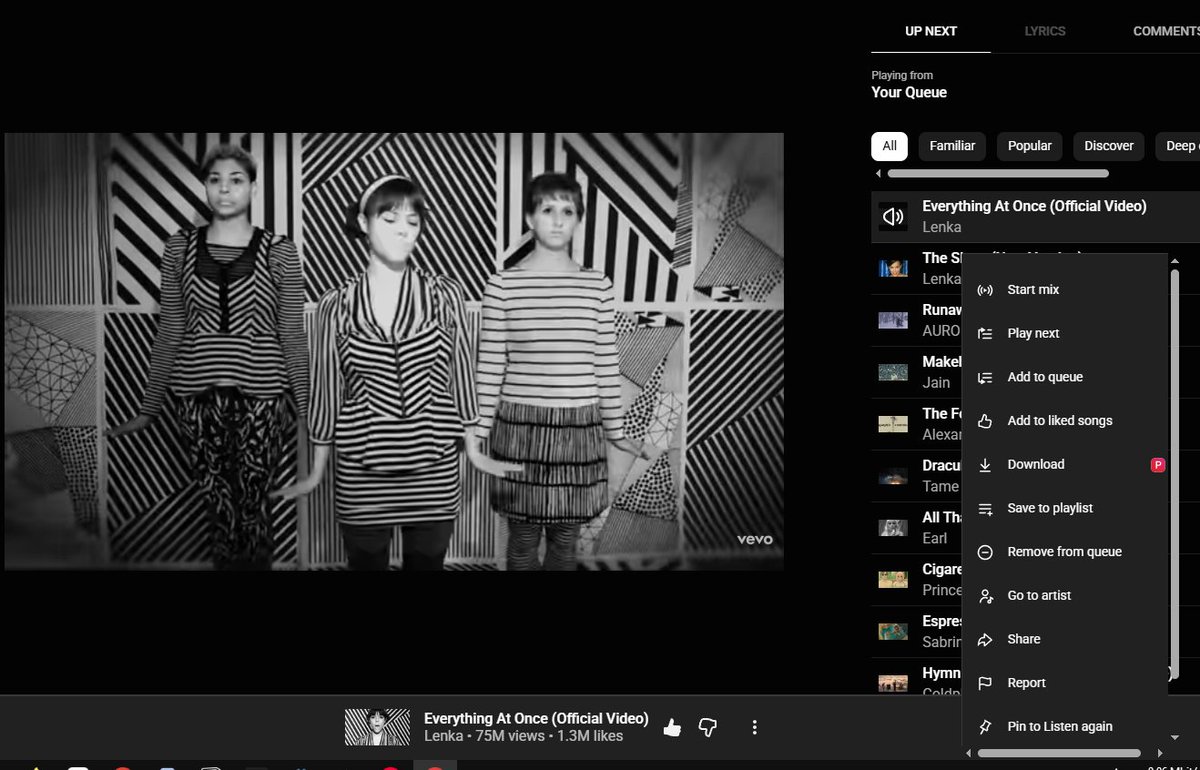
Task: Like the song with thumbs up button
Action: [x=672, y=728]
